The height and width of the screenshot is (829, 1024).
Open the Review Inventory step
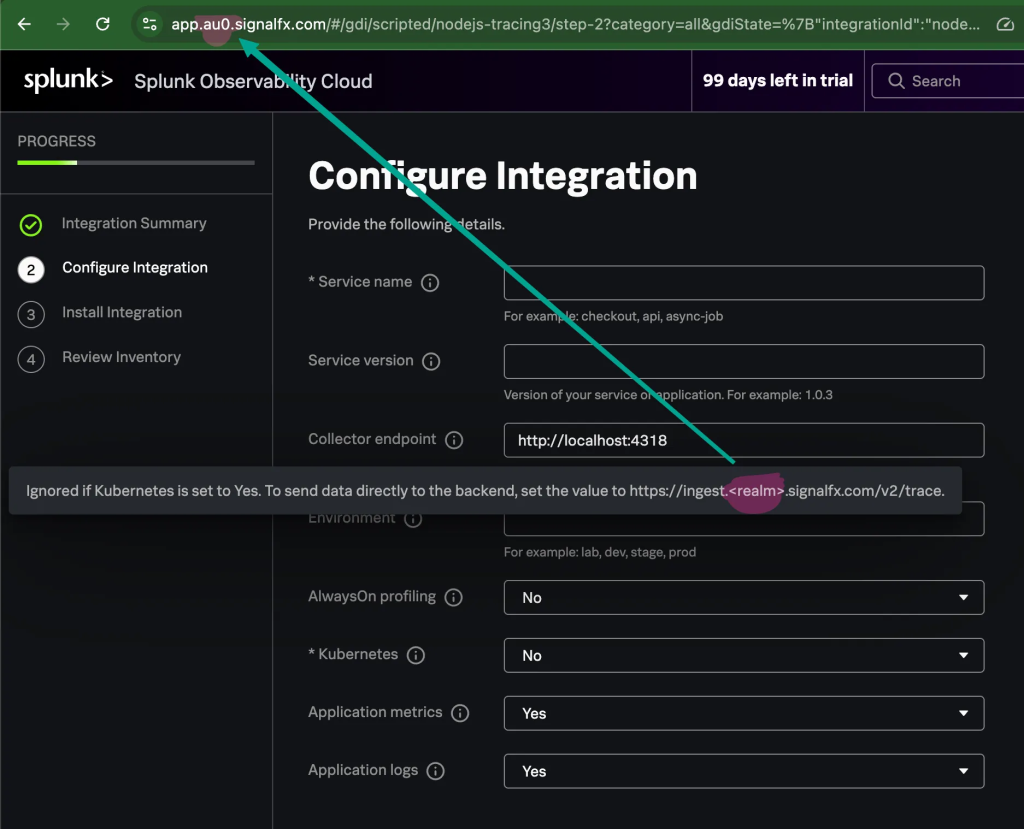pyautogui.click(x=121, y=357)
